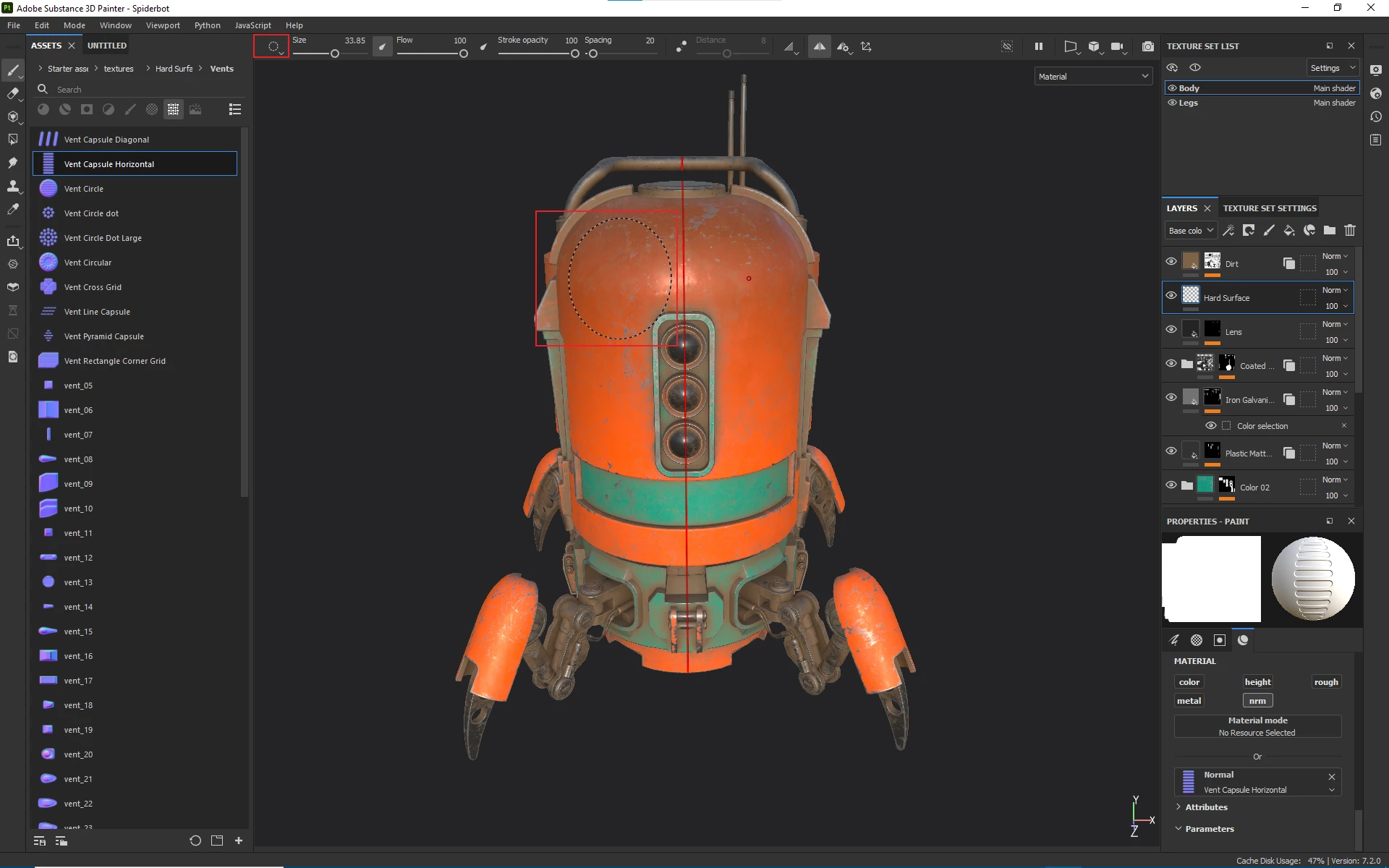Select the Smudge tool
Screen dimensions: 1389x868
[x=12, y=163]
